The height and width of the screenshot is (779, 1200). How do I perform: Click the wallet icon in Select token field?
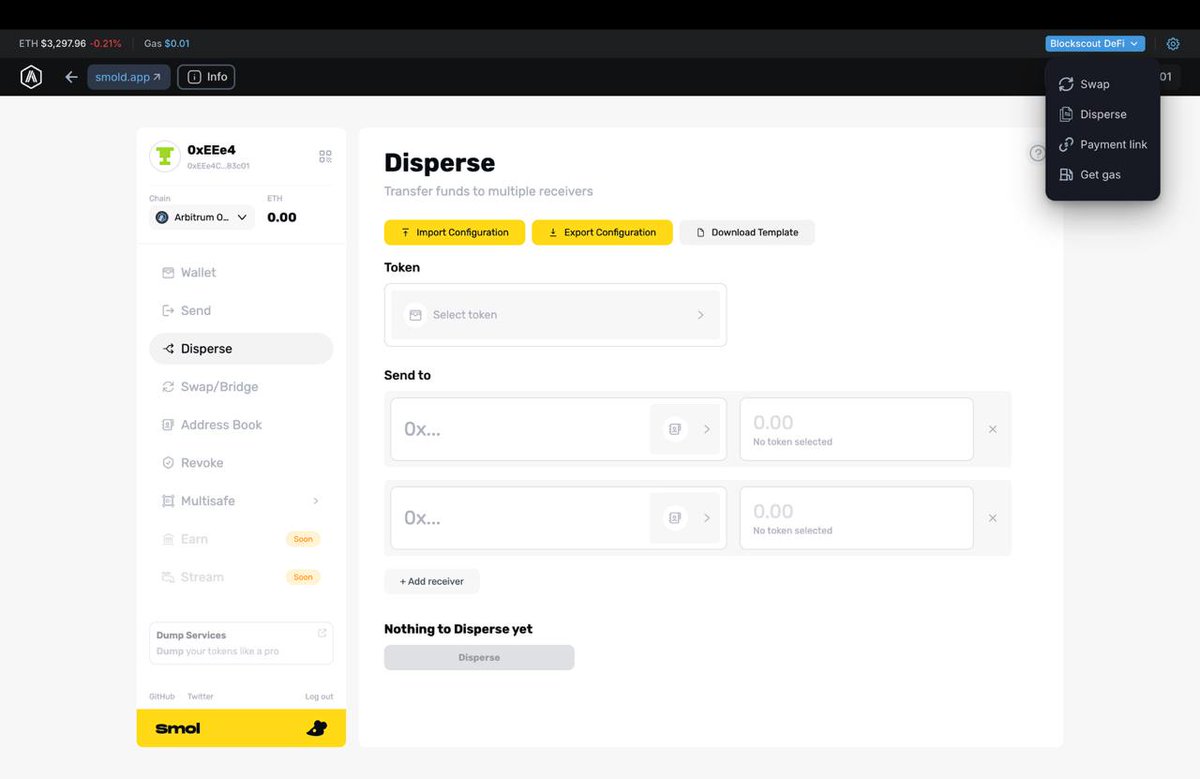(414, 315)
